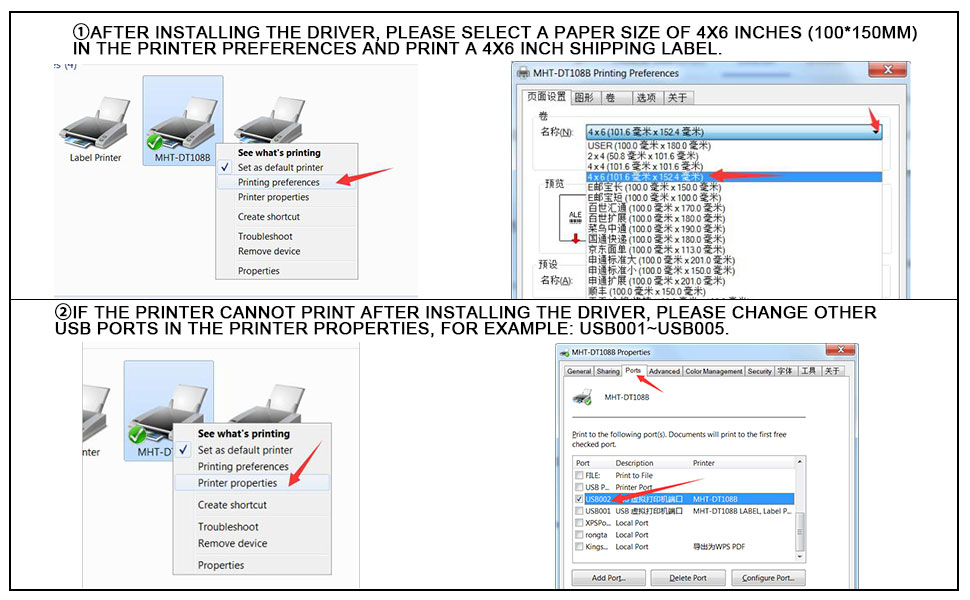Click the MHT-DT108B Properties title bar icon
The width and height of the screenshot is (970, 600).
click(x=566, y=352)
